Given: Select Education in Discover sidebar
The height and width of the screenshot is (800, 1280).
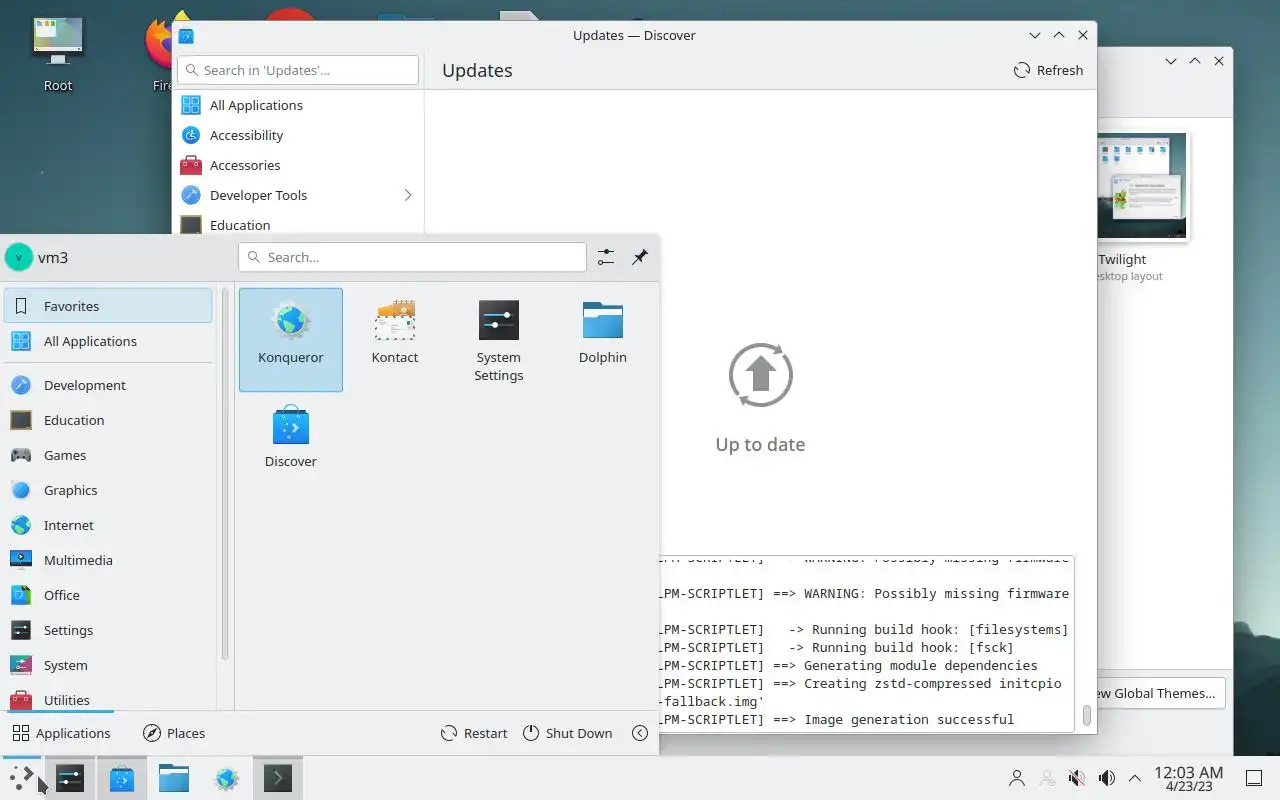Looking at the screenshot, I should click(x=298, y=225).
